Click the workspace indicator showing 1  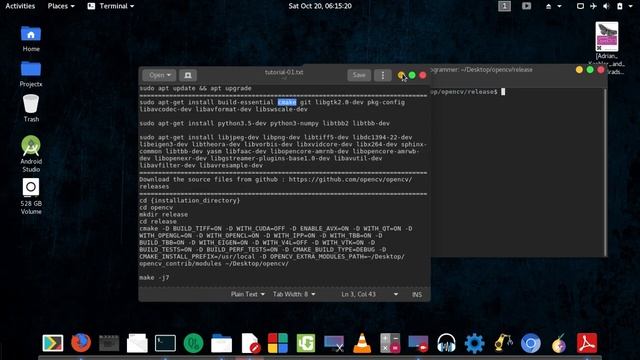click(x=504, y=6)
